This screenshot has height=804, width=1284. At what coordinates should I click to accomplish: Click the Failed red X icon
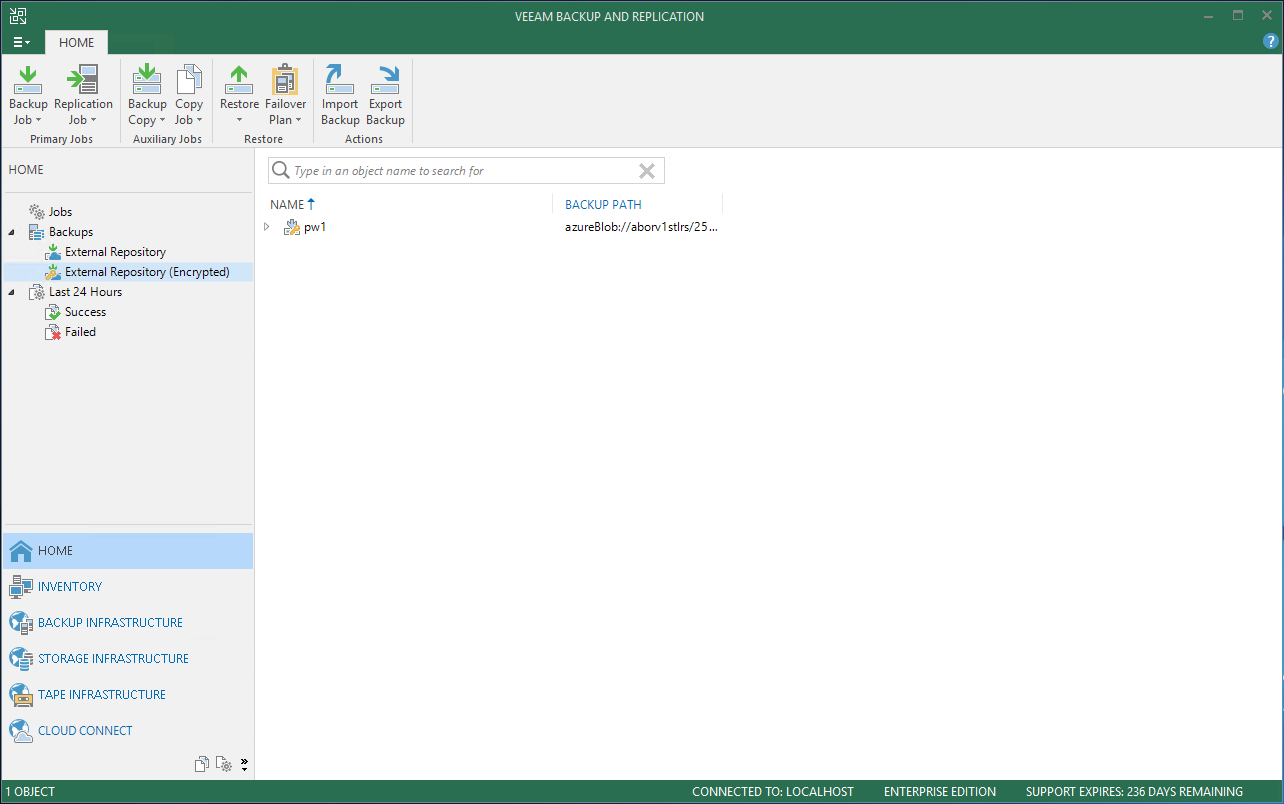(53, 332)
